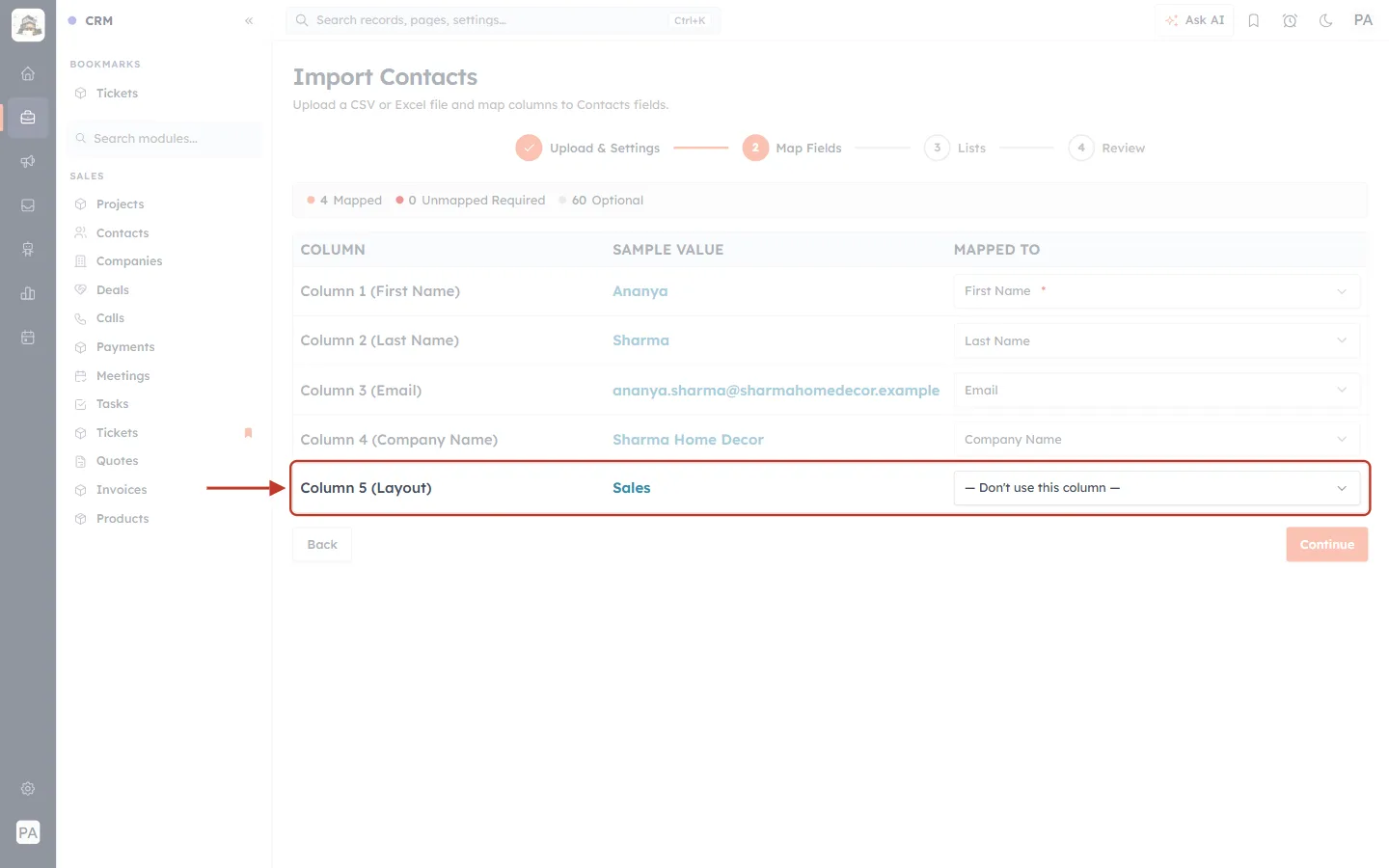Open Calls in the Sales menu
This screenshot has height=868, width=1389.
[110, 318]
